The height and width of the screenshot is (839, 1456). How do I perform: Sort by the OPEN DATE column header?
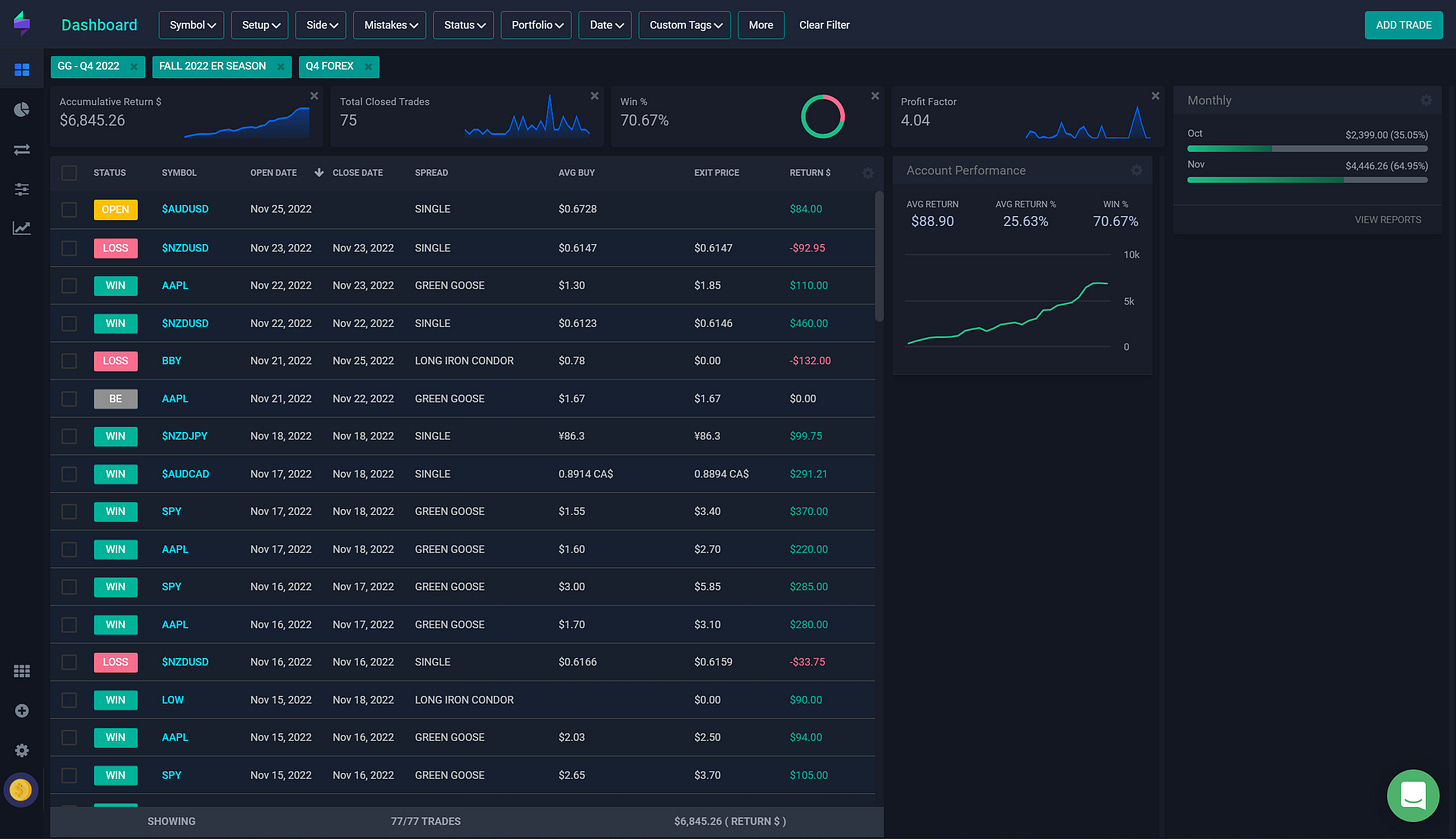click(x=274, y=173)
